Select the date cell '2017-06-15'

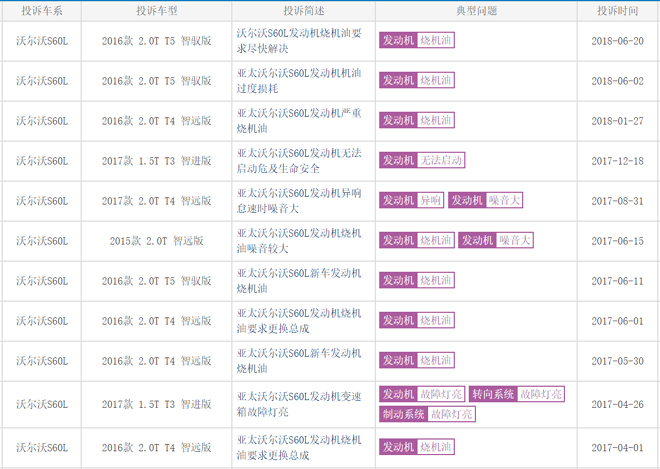click(617, 241)
